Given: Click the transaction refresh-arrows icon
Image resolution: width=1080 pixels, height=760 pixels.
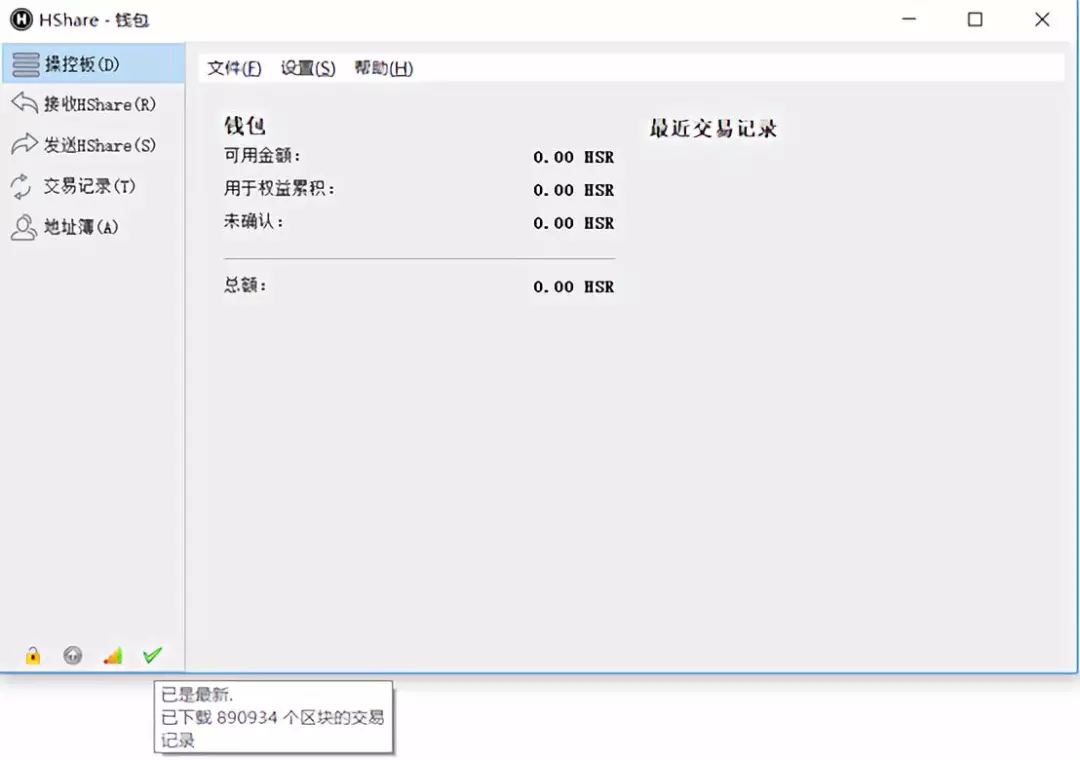Looking at the screenshot, I should pyautogui.click(x=21, y=186).
